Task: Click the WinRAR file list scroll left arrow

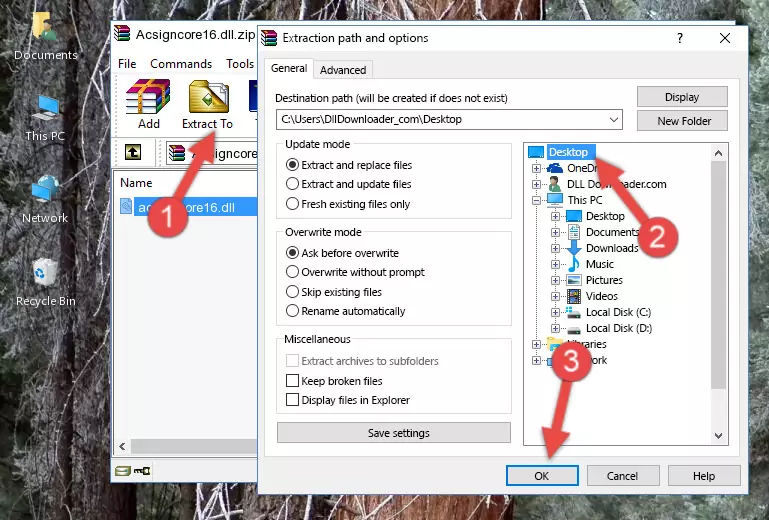Action: coord(122,446)
